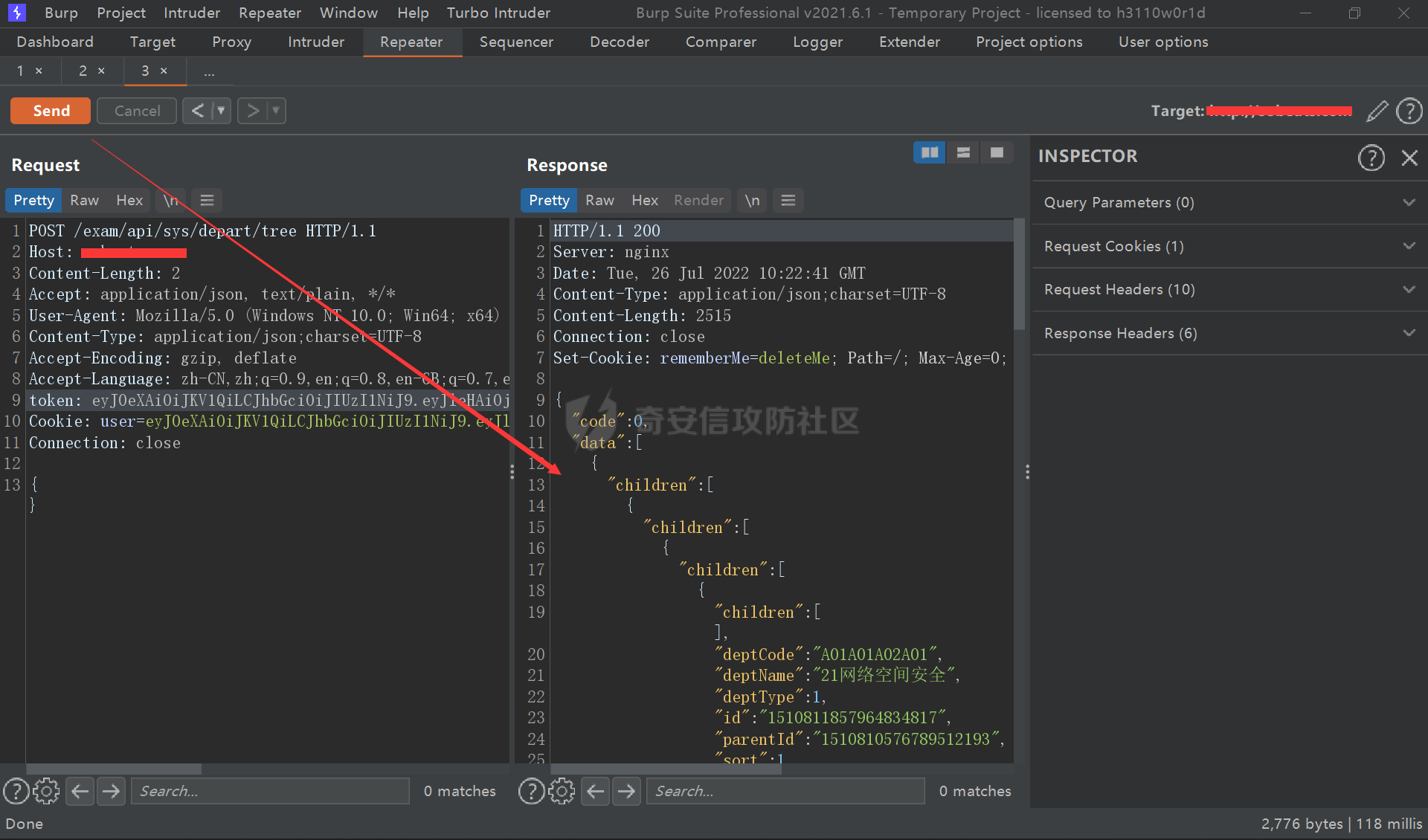1428x840 pixels.
Task: Click the Burp Suite logo icon
Action: click(16, 13)
